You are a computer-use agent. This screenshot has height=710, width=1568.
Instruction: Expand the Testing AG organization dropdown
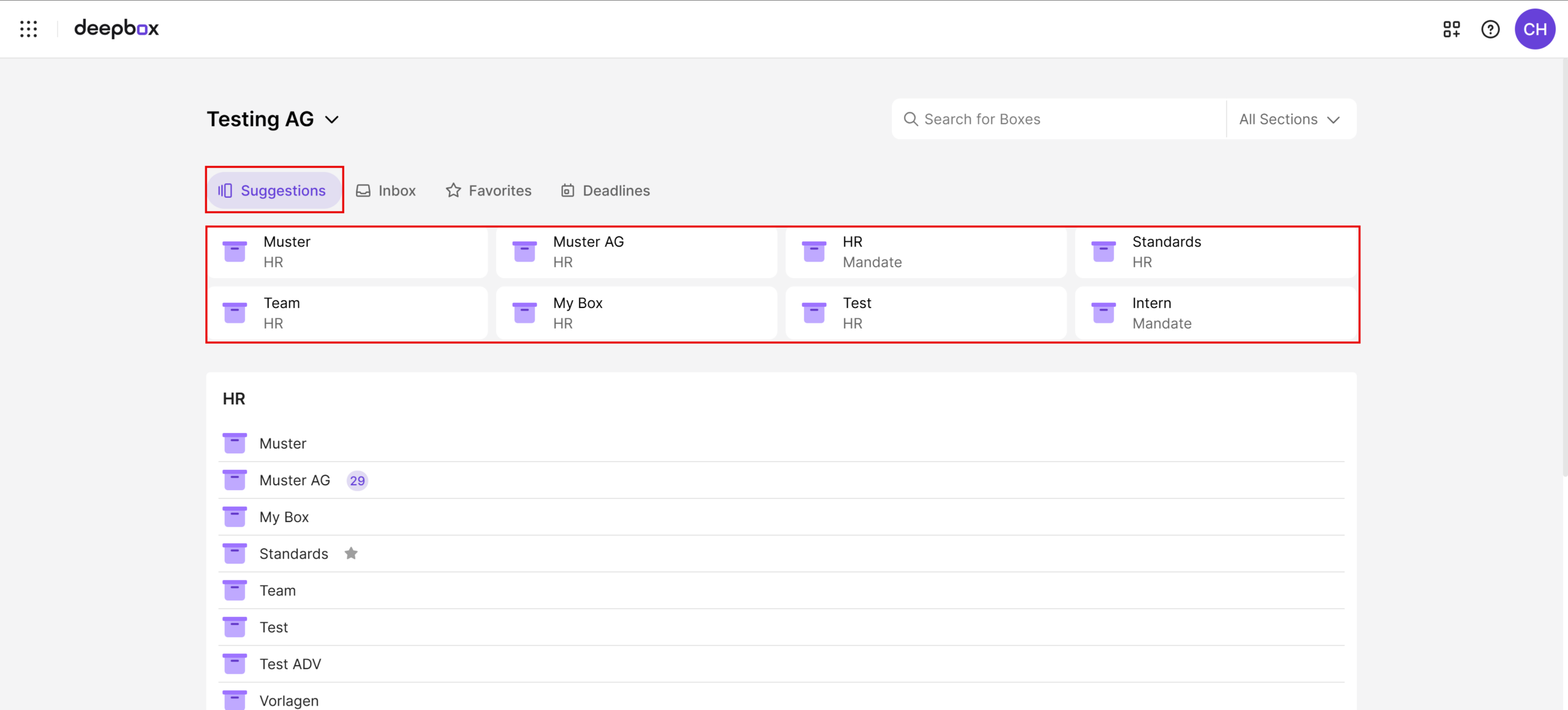point(332,119)
